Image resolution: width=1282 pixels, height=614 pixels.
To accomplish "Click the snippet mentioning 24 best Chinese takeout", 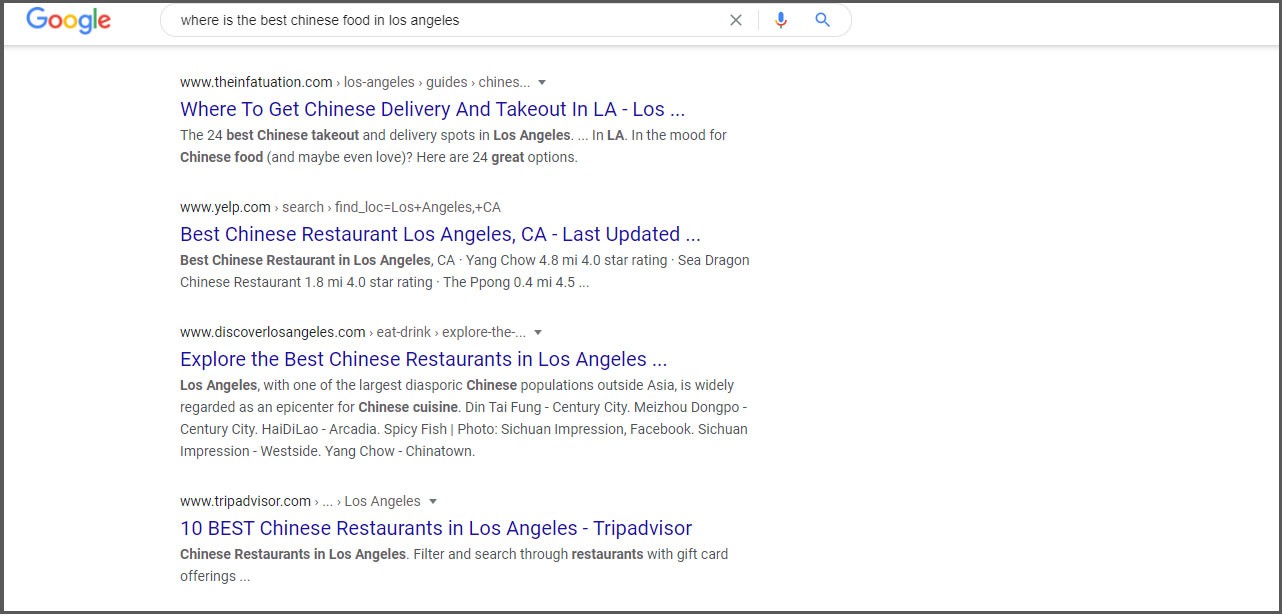I will click(453, 146).
